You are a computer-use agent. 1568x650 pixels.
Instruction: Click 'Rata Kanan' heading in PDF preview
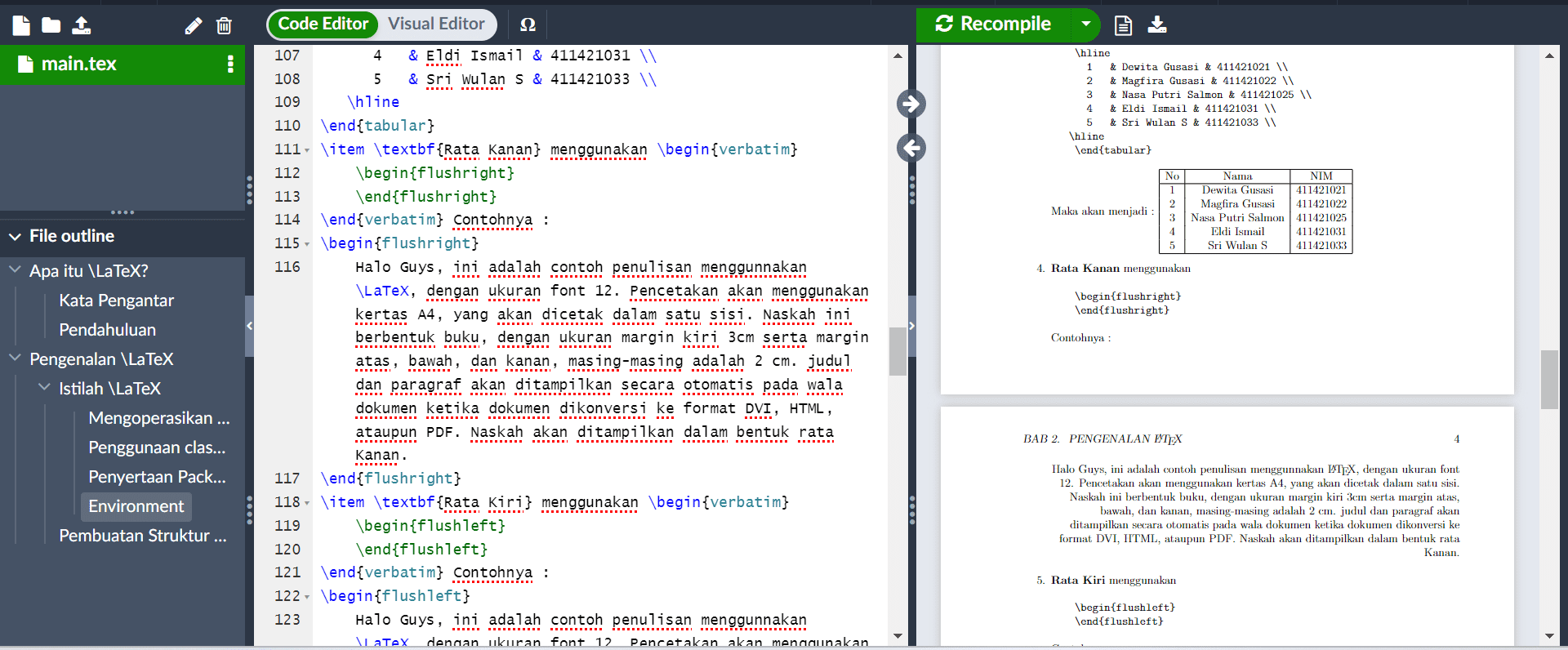coord(1085,269)
